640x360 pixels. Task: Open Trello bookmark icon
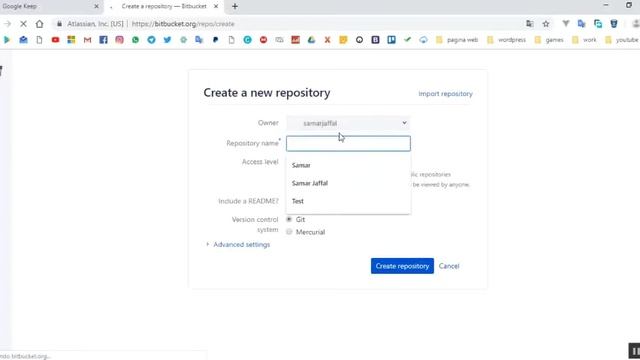pyautogui.click(x=391, y=40)
